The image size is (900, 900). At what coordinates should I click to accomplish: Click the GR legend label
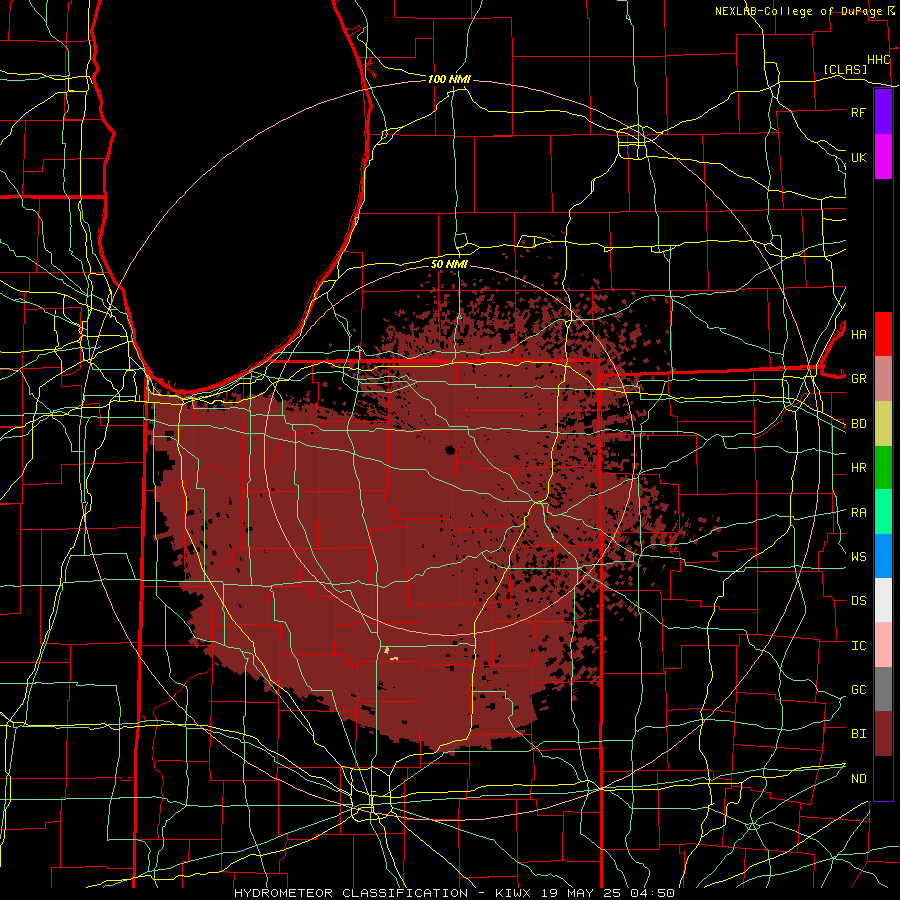(x=858, y=379)
